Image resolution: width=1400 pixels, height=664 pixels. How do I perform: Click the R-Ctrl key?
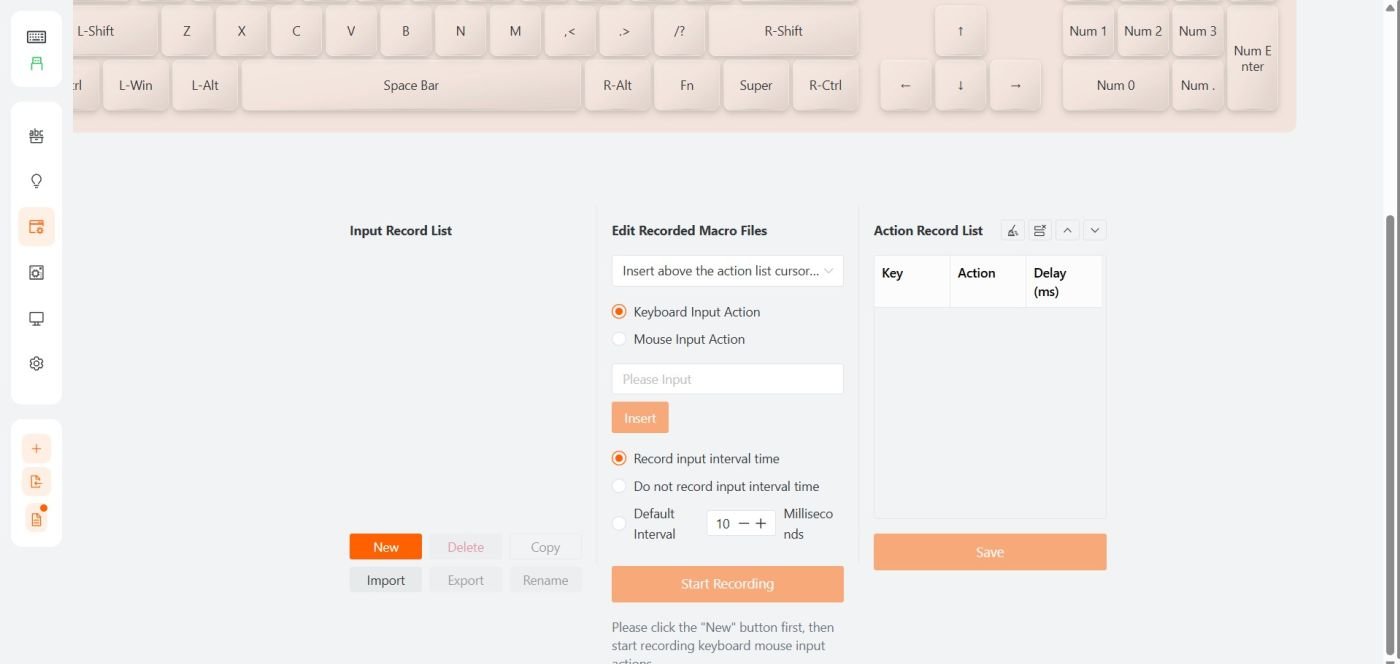click(825, 85)
